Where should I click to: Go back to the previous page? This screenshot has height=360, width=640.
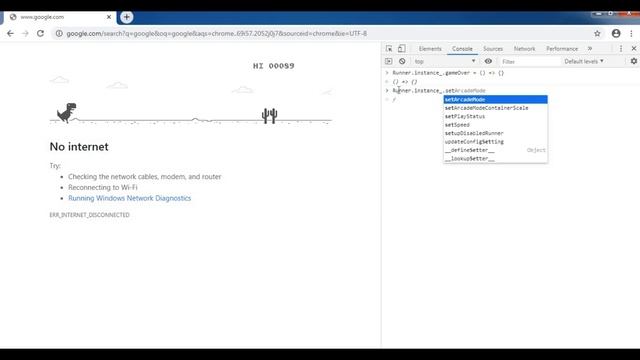click(10, 33)
